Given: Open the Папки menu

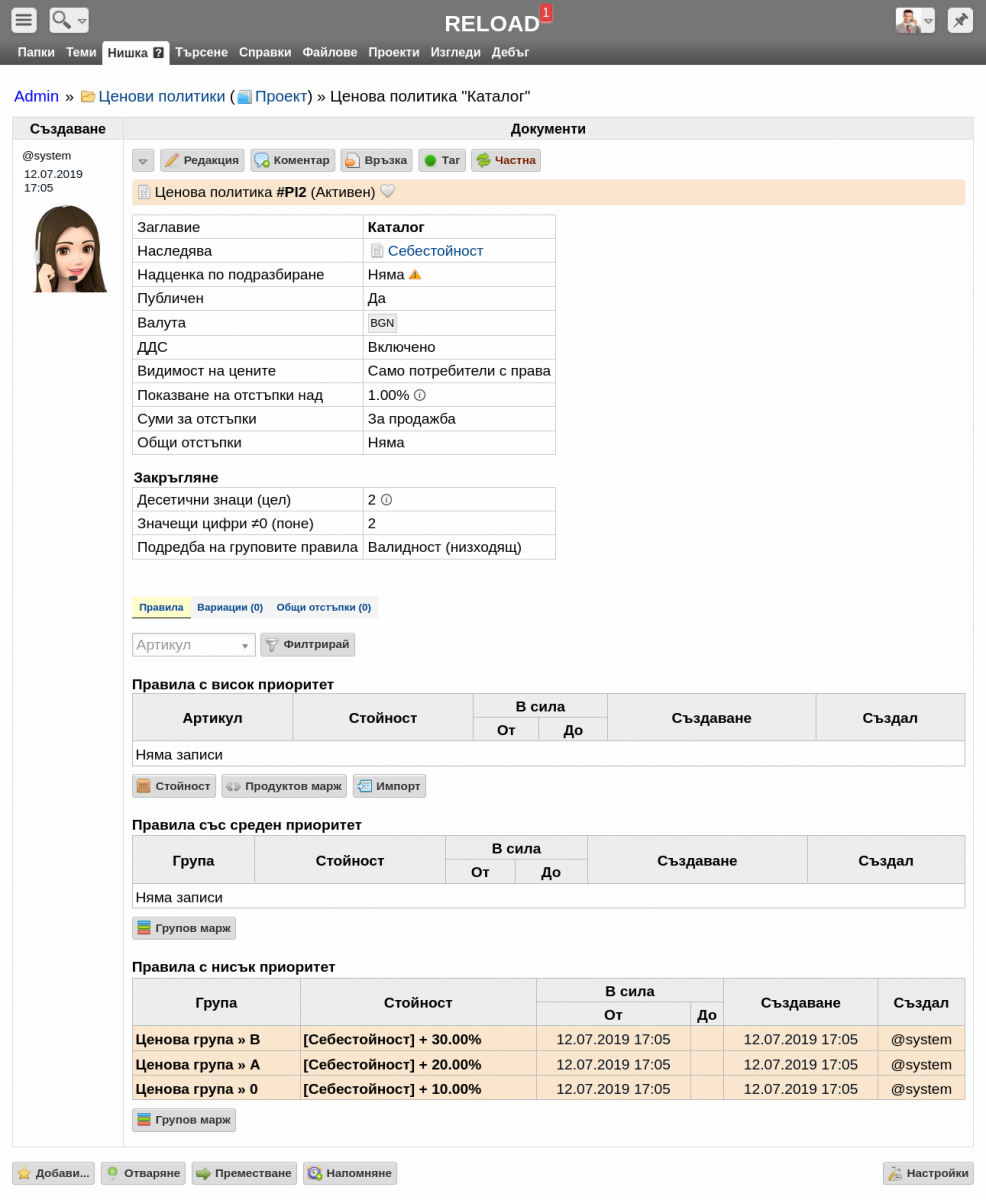Looking at the screenshot, I should pyautogui.click(x=36, y=53).
